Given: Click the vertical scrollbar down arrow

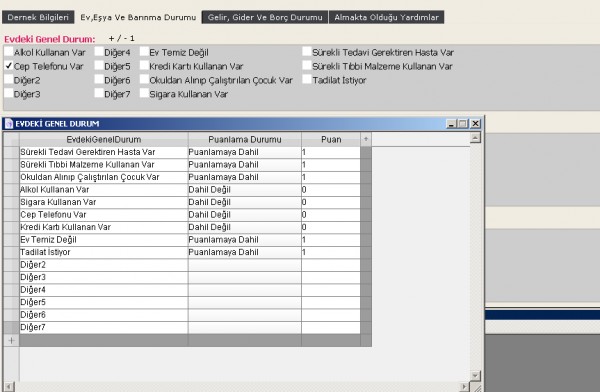Looking at the screenshot, I should click(x=475, y=376).
